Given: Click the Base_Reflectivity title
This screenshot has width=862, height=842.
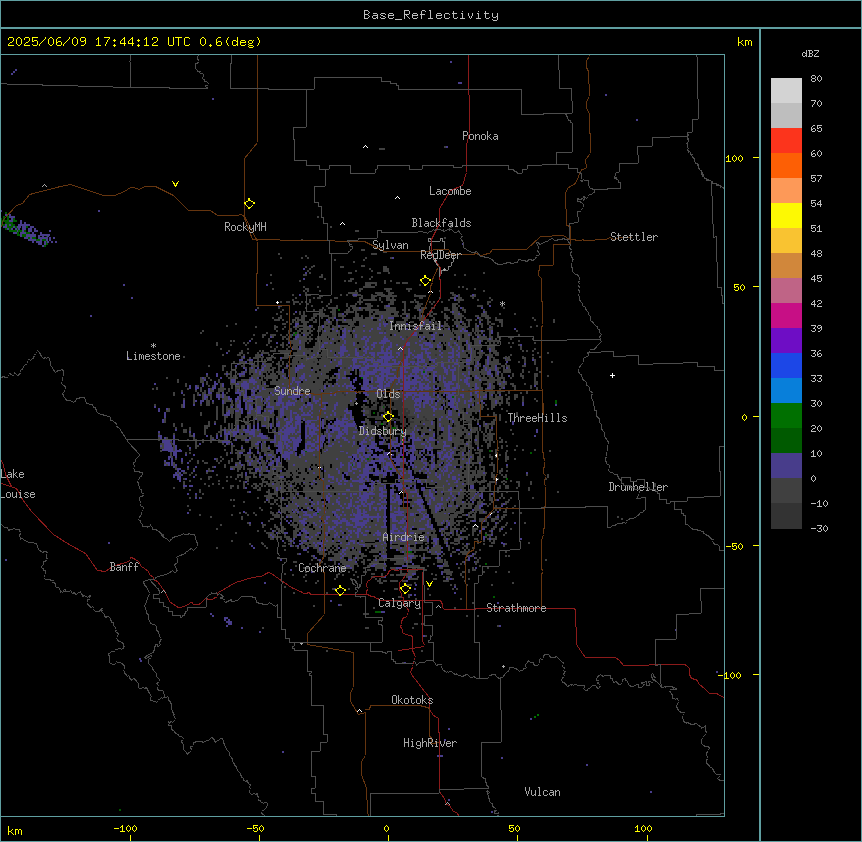Looking at the screenshot, I should 431,15.
